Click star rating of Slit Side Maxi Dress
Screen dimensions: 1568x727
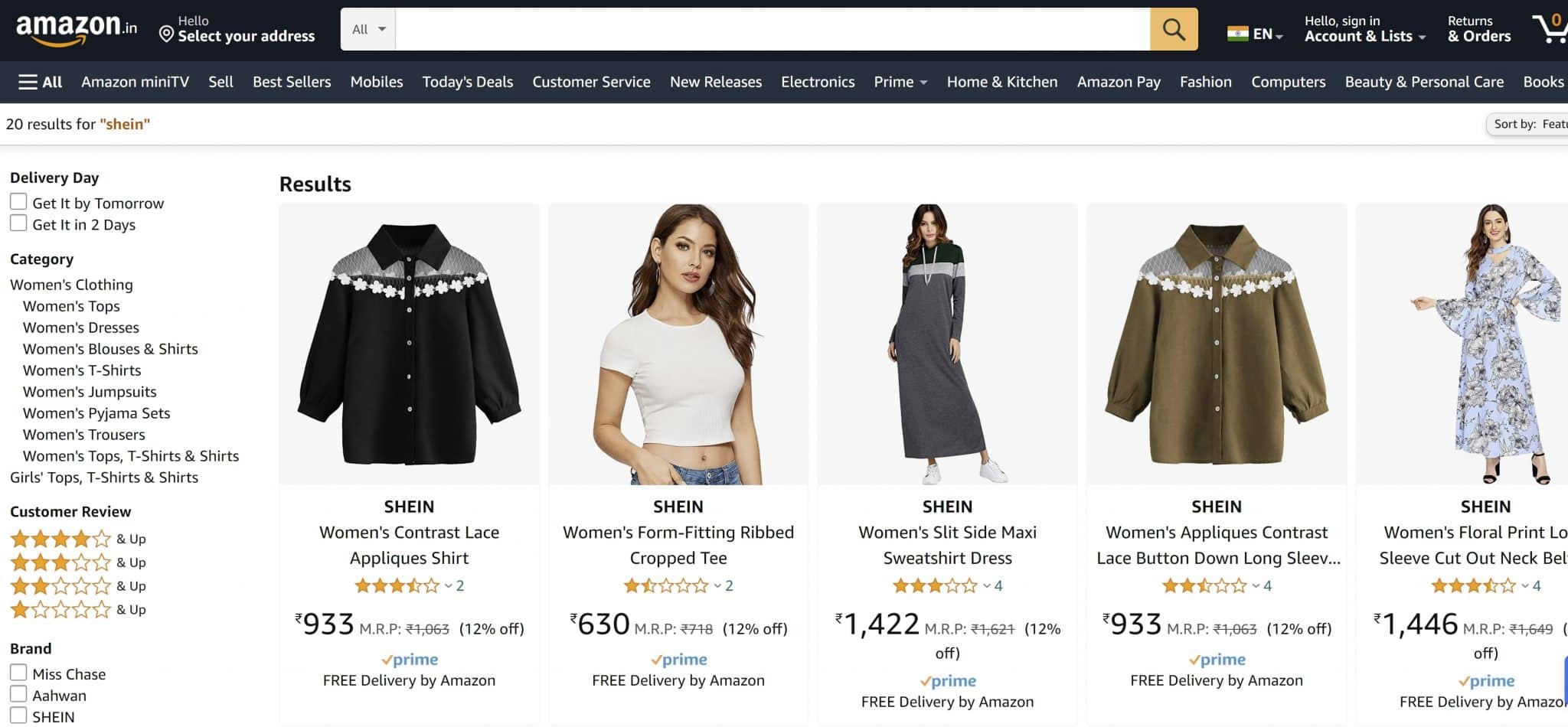(x=935, y=586)
